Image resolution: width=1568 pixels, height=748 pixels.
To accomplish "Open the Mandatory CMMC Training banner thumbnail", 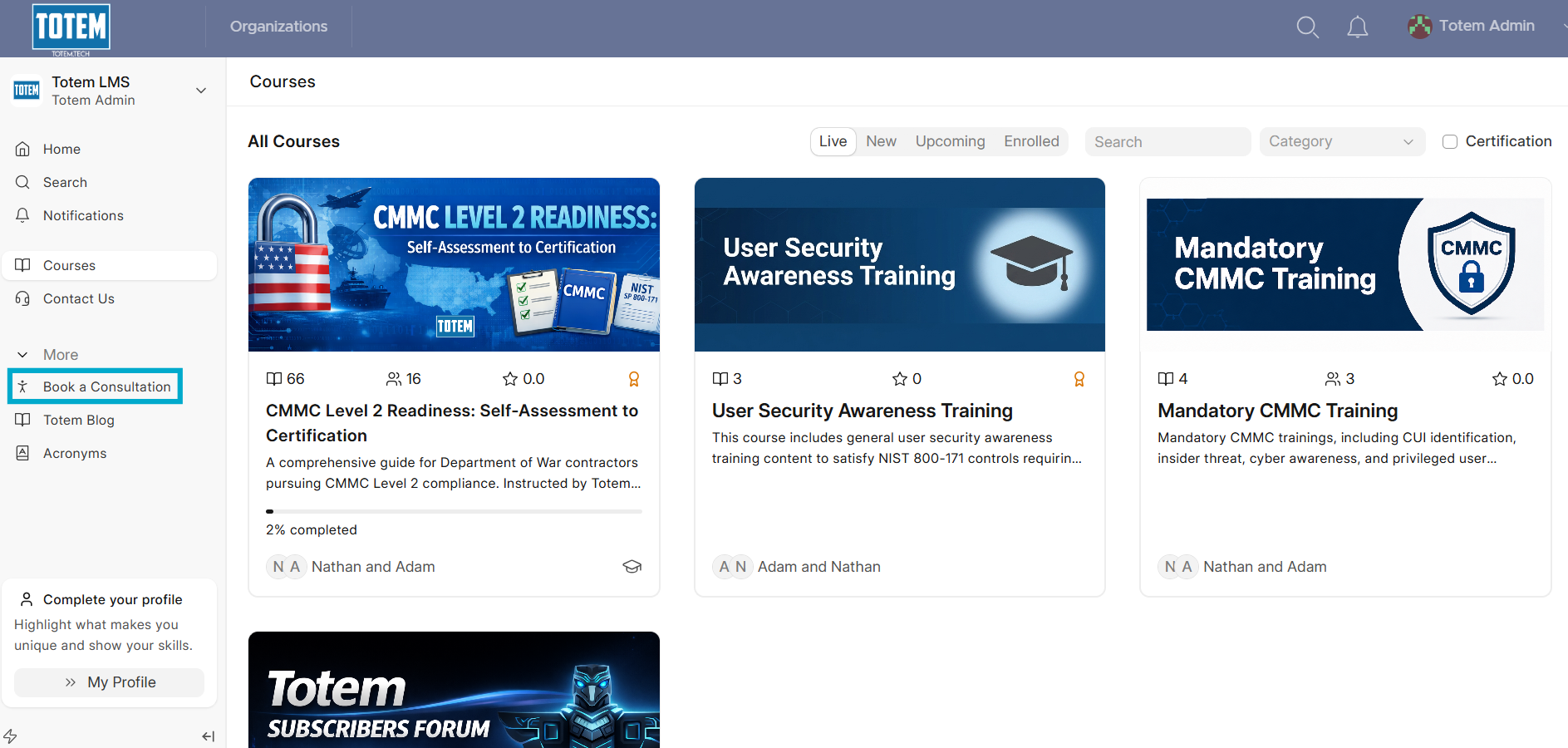I will pyautogui.click(x=1345, y=264).
